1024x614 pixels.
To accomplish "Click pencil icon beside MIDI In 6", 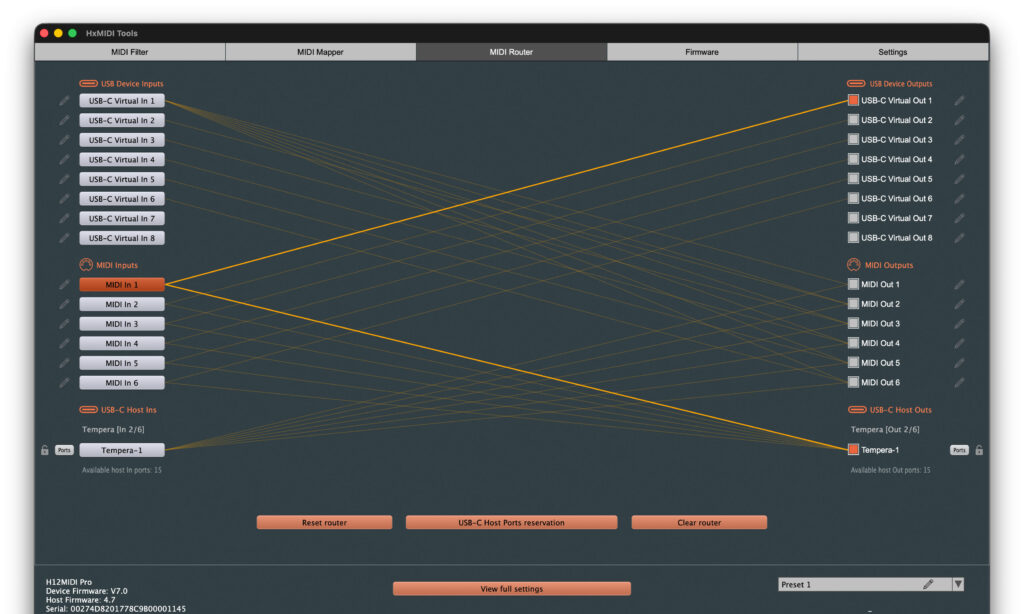I will coord(64,383).
